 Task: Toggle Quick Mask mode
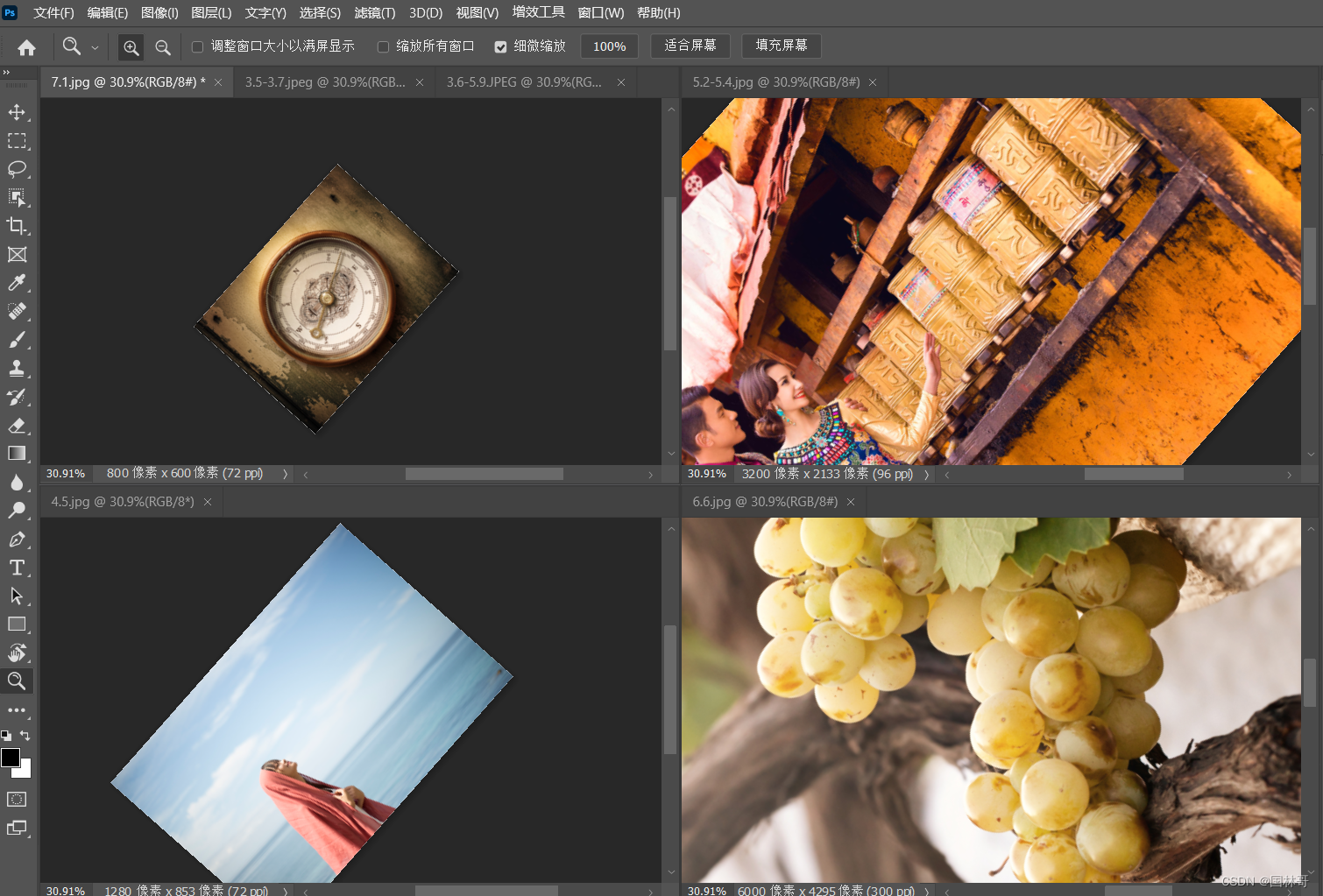point(17,800)
